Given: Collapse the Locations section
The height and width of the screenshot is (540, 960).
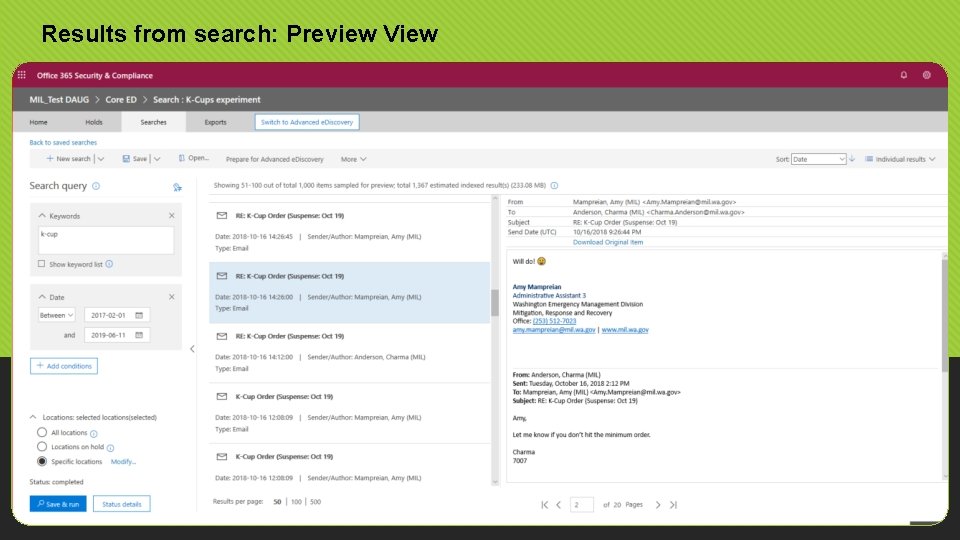Looking at the screenshot, I should pos(33,417).
